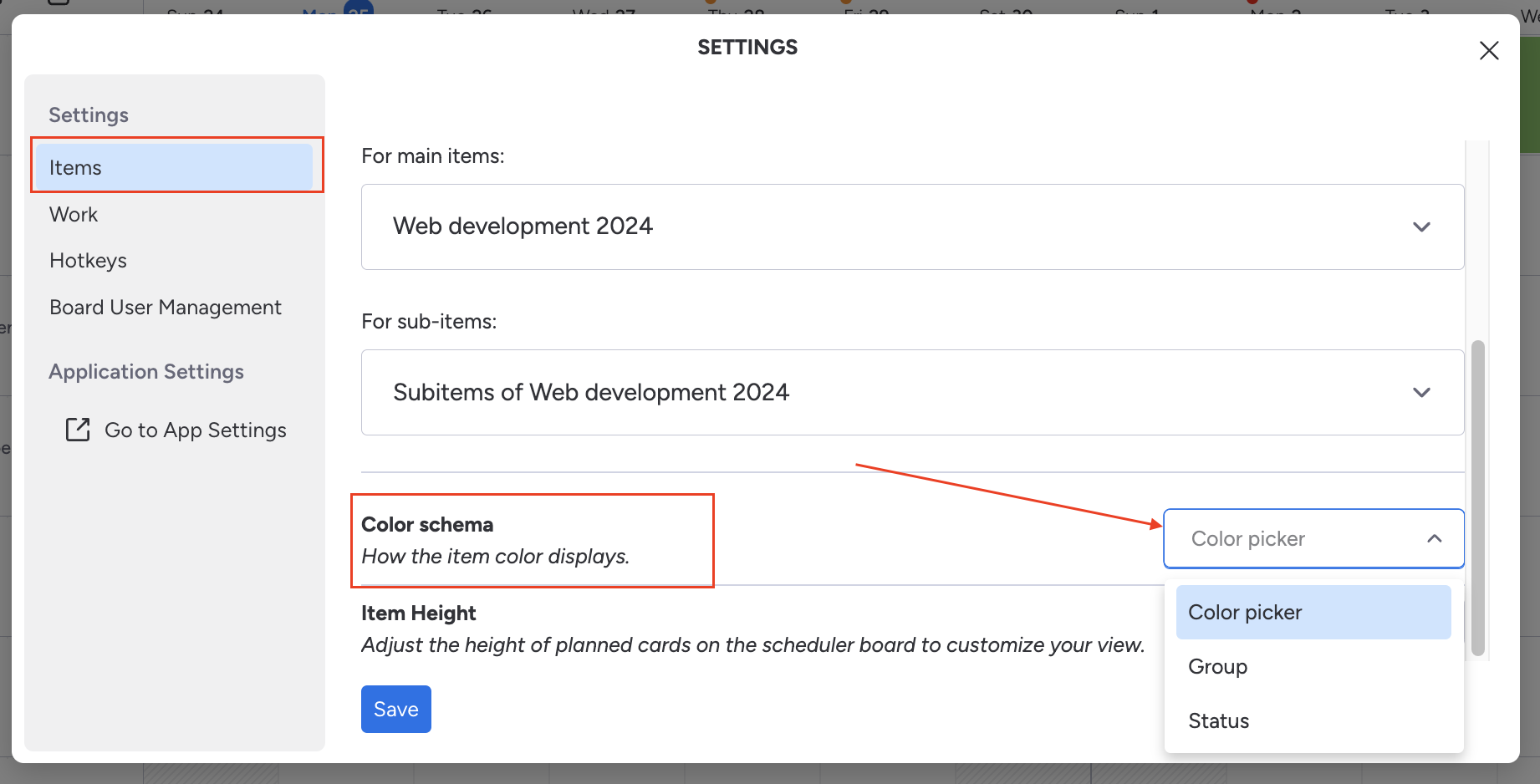Screen dimensions: 1540x784
Task: Choose Group from color schema options
Action: [1218, 667]
